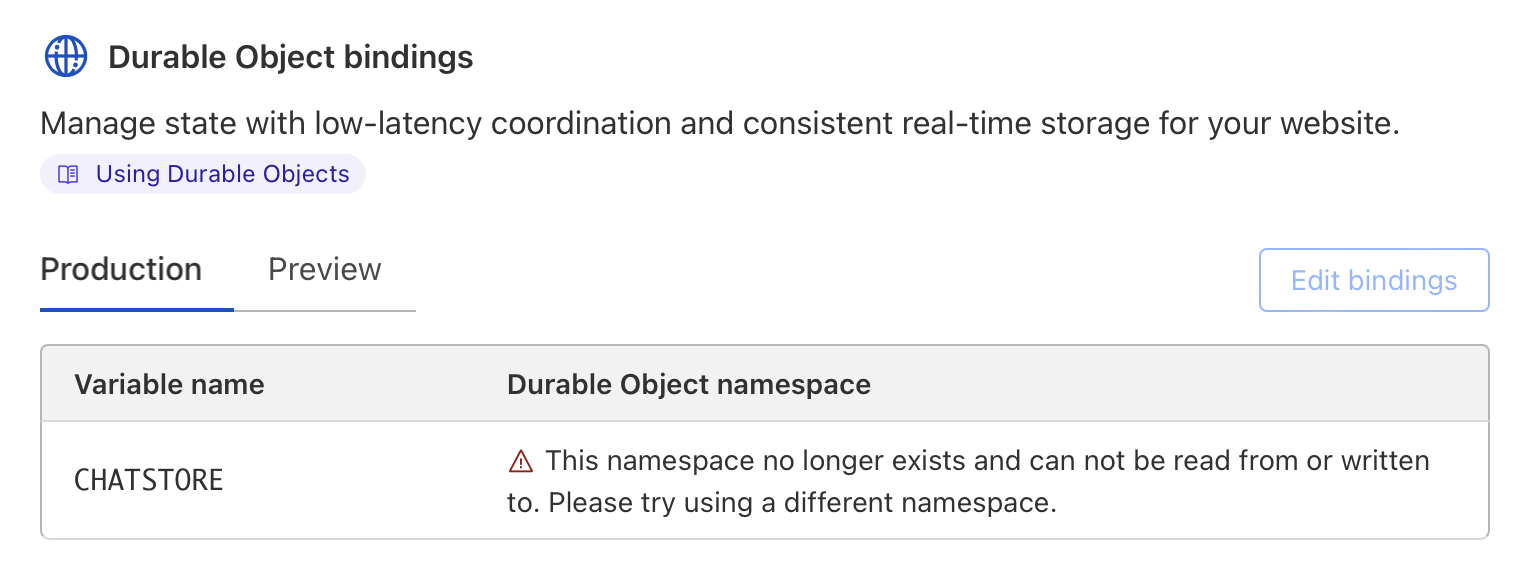The image size is (1522, 574).
Task: Click the word "Object" in the section heading
Action: coord(284,57)
